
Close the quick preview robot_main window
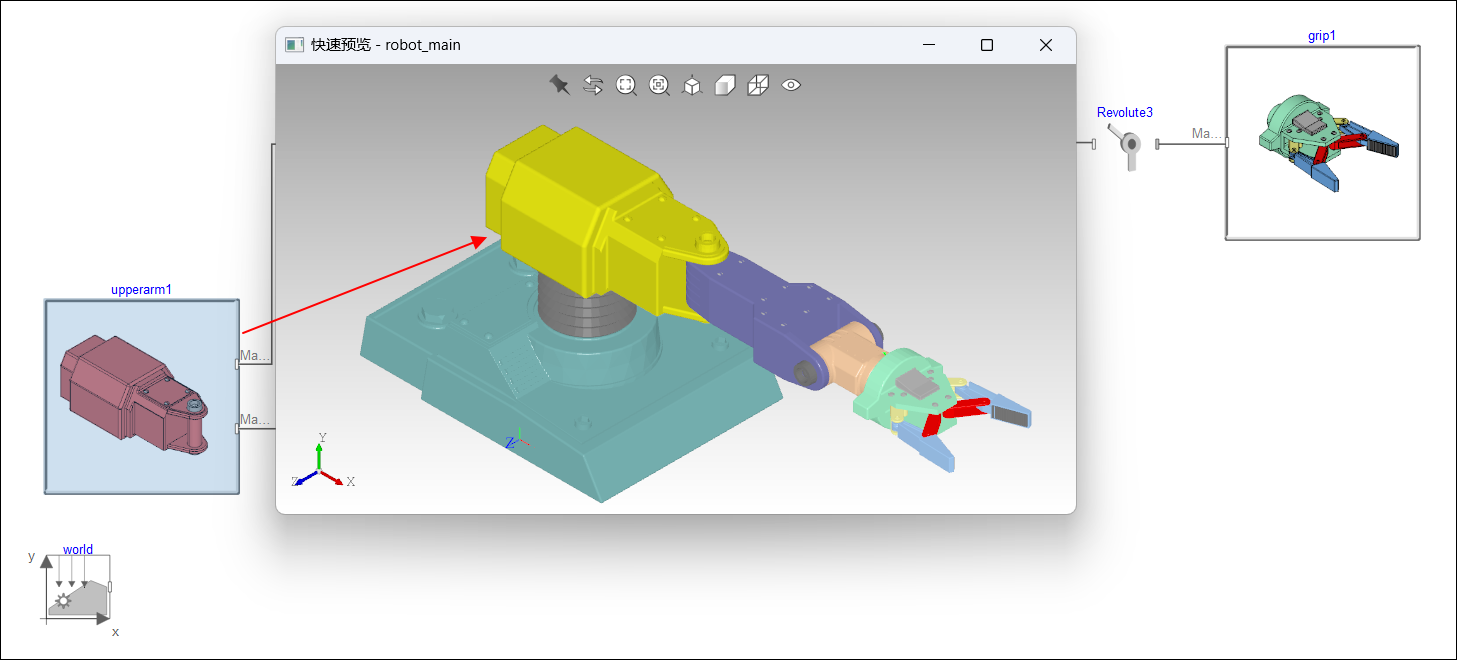1046,45
